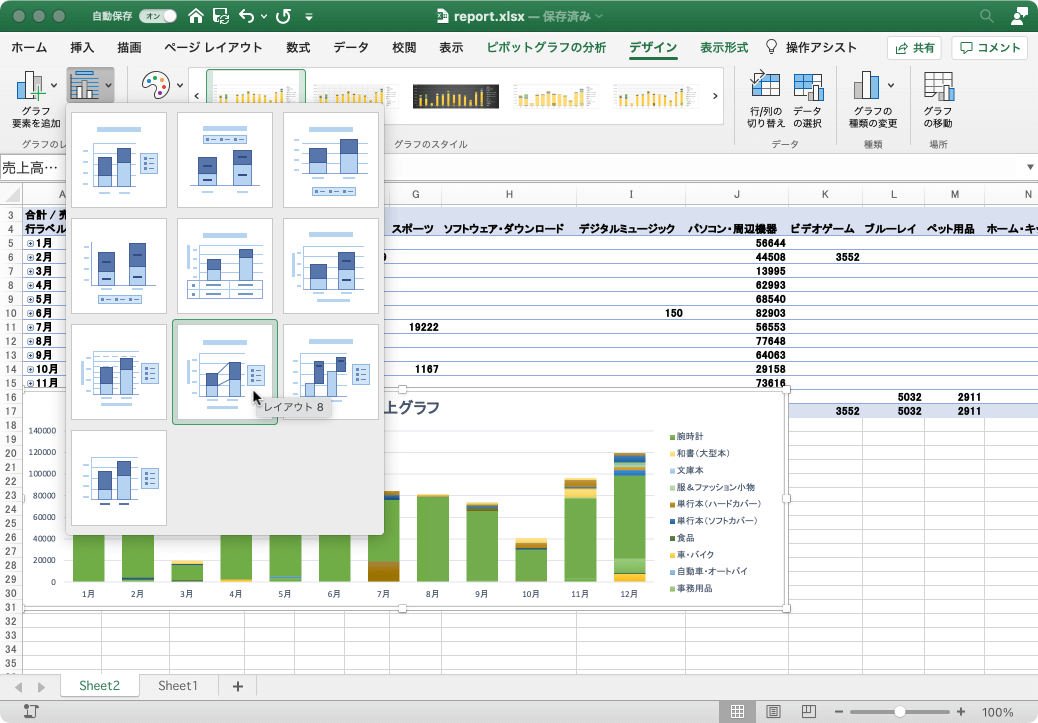Choose the highlighted Layout 8 thumbnail
The height and width of the screenshot is (723, 1038).
225,371
